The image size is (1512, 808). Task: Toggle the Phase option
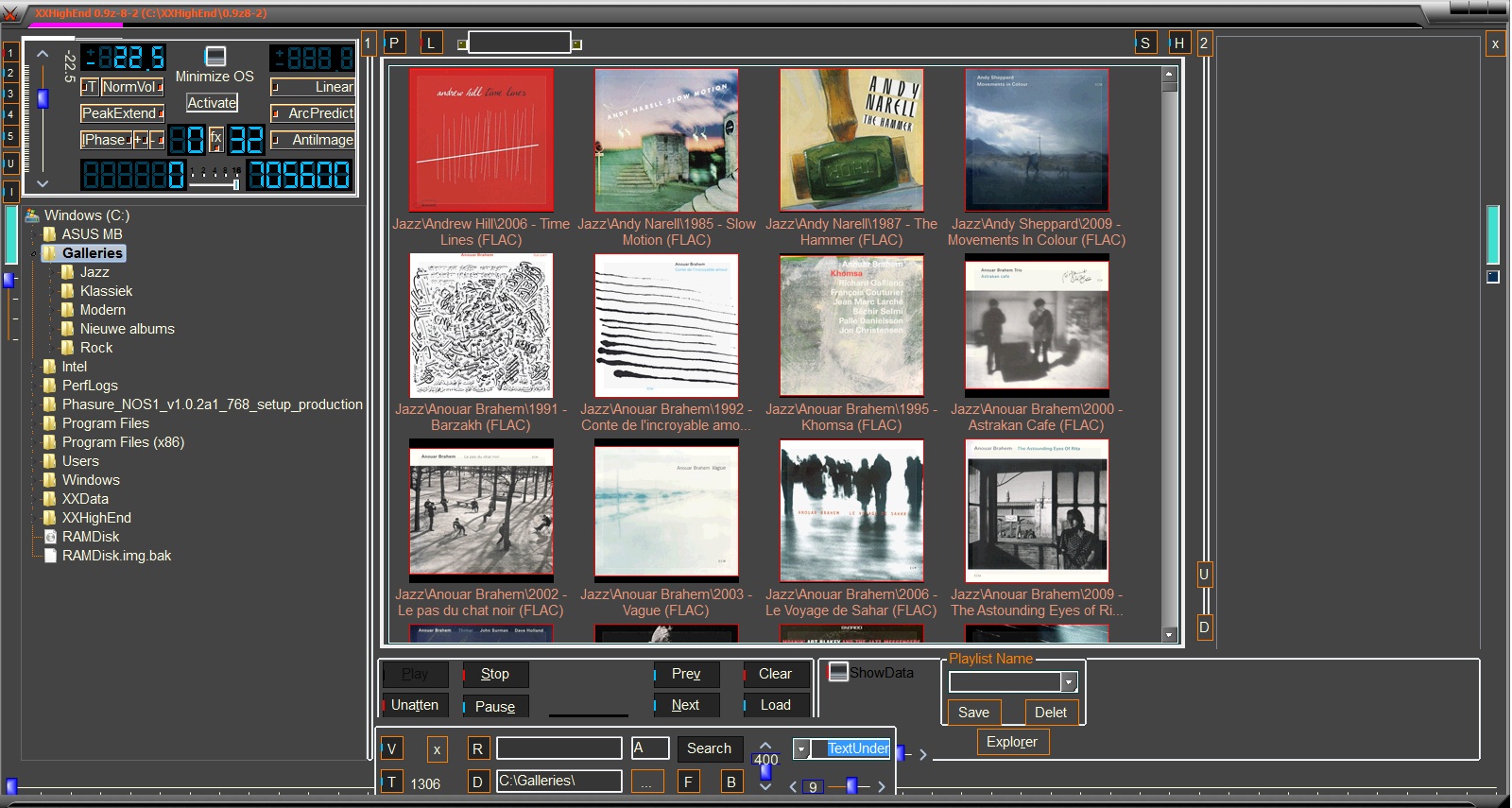pyautogui.click(x=106, y=140)
